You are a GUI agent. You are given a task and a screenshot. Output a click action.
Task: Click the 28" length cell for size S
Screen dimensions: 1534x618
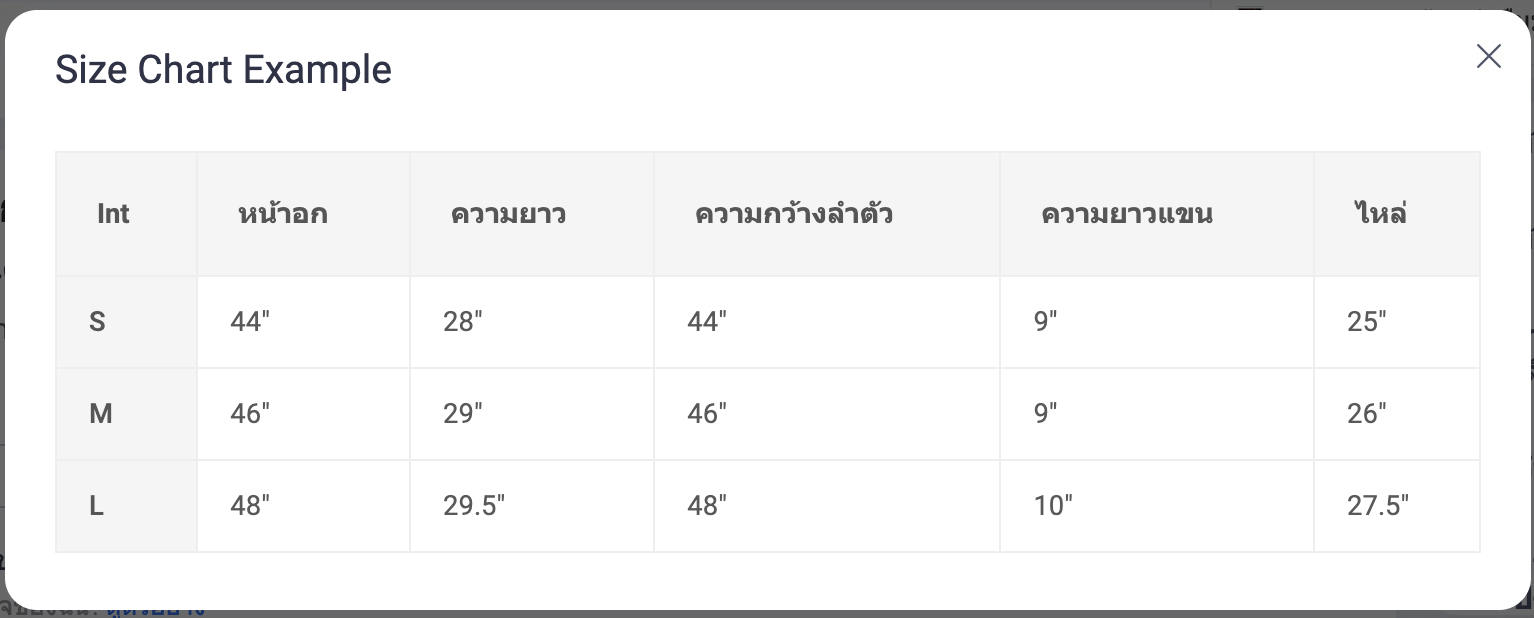coord(532,322)
